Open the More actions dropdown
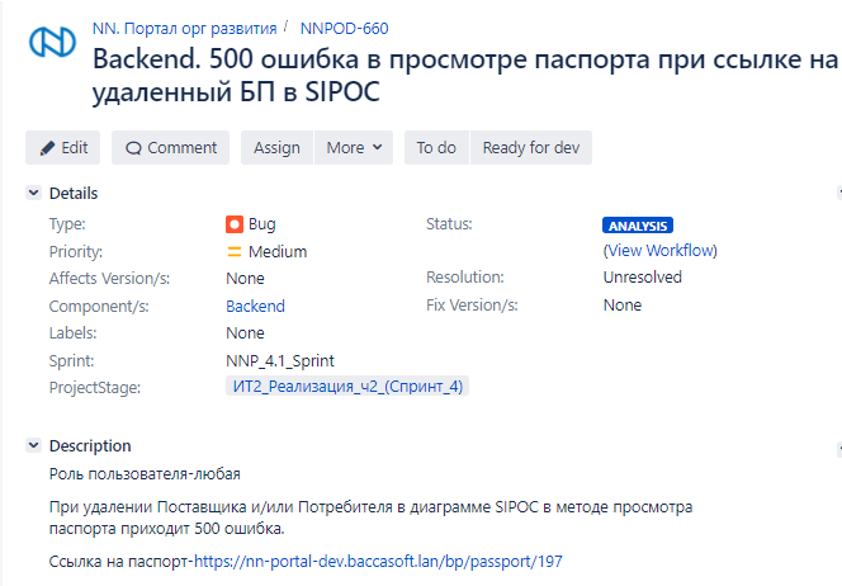 [354, 148]
